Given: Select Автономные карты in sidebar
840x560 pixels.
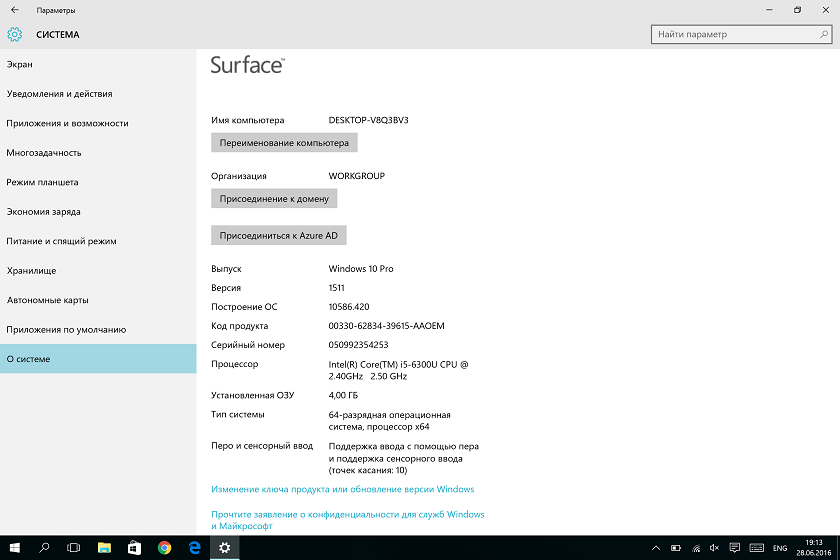Looking at the screenshot, I should (98, 300).
